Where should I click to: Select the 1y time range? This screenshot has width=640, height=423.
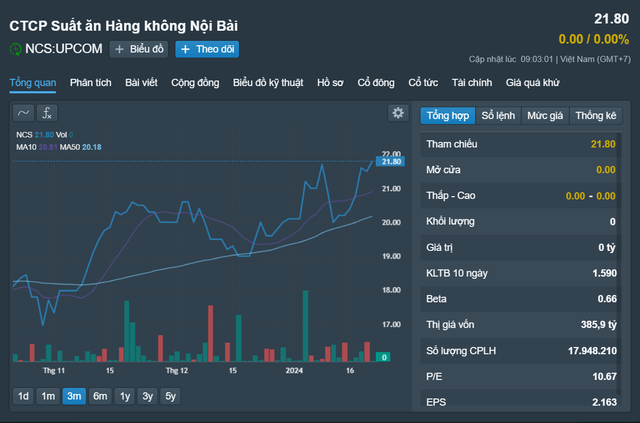coord(124,396)
